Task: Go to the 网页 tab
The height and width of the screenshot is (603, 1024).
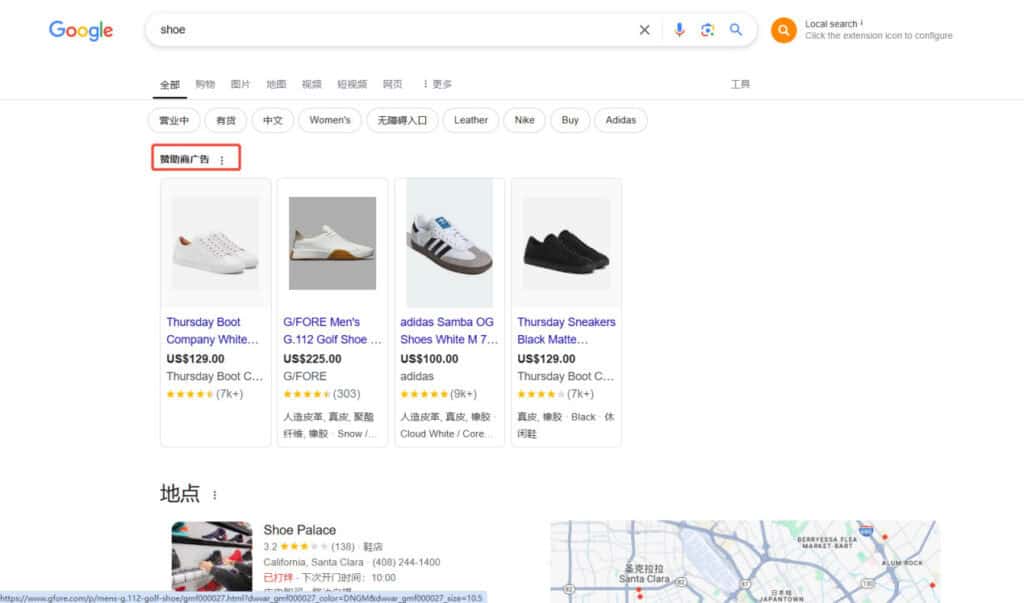Action: tap(392, 84)
